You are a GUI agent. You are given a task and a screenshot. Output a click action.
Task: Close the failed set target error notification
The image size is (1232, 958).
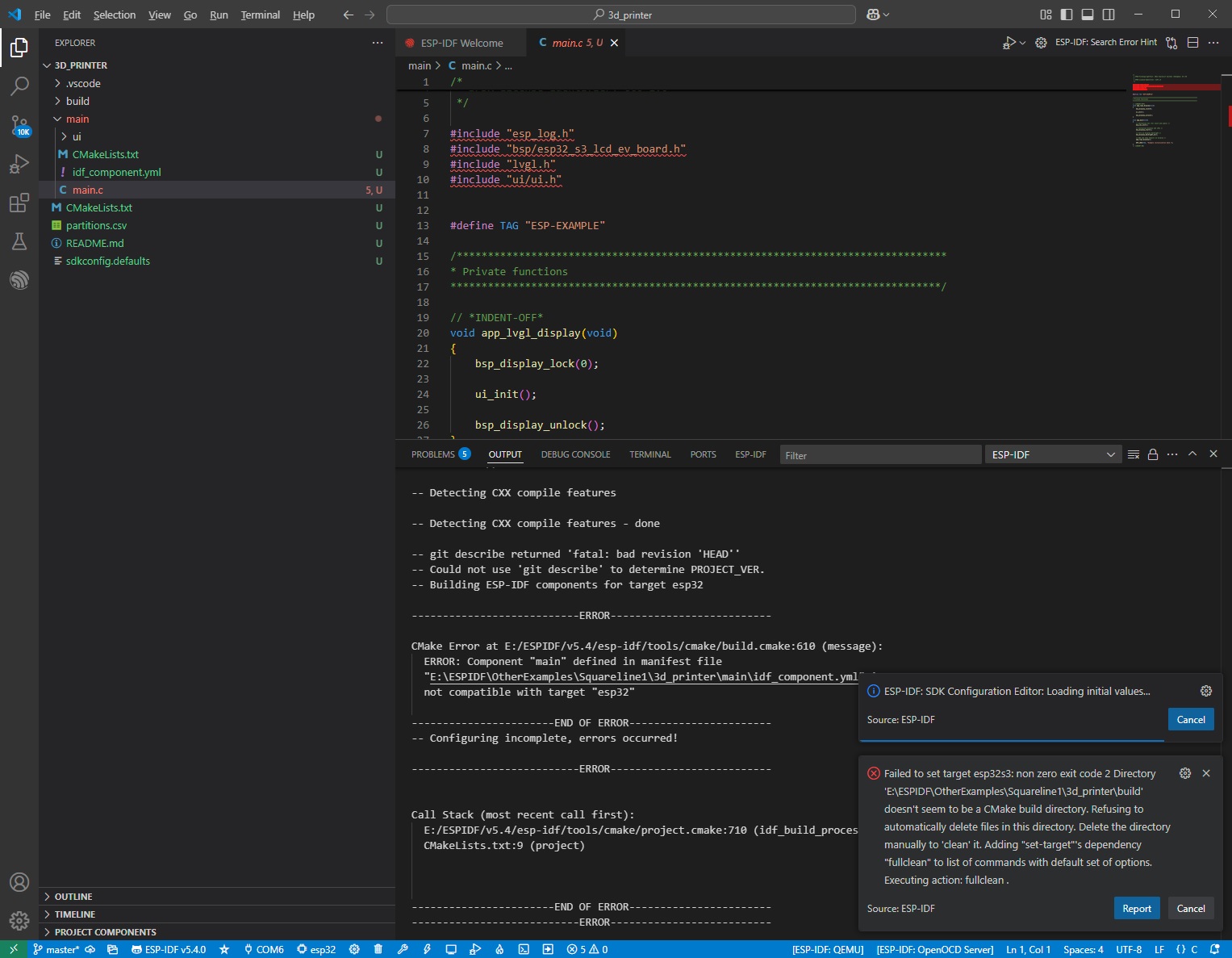(x=1206, y=773)
